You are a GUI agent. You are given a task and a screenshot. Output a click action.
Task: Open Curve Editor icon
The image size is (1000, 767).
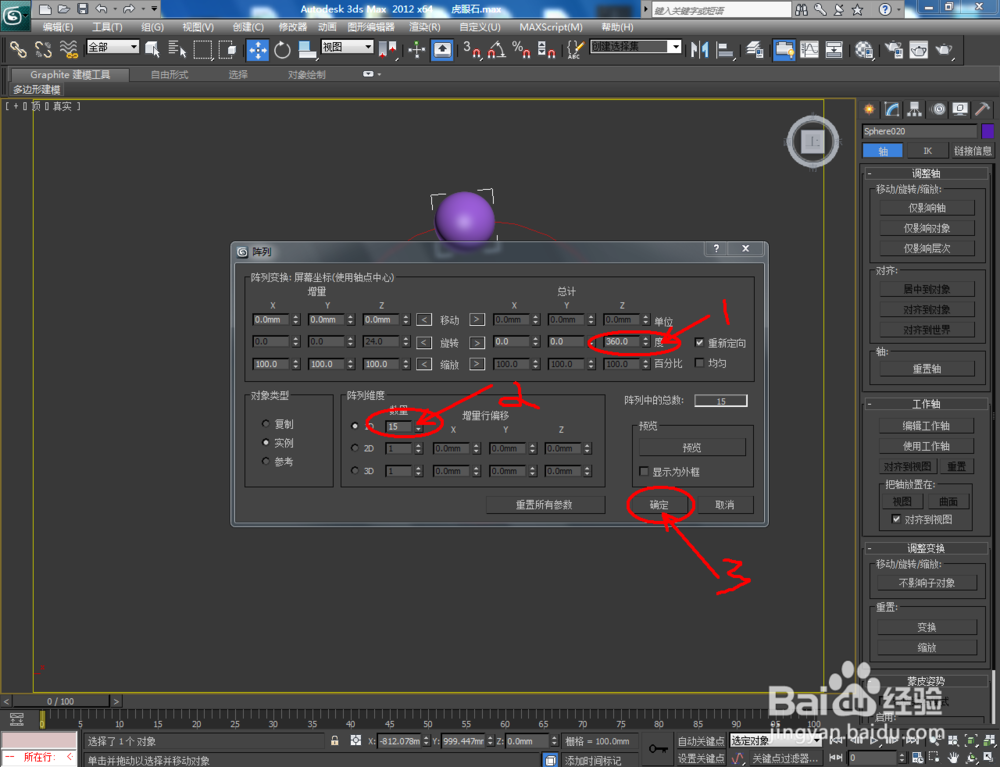pyautogui.click(x=809, y=49)
